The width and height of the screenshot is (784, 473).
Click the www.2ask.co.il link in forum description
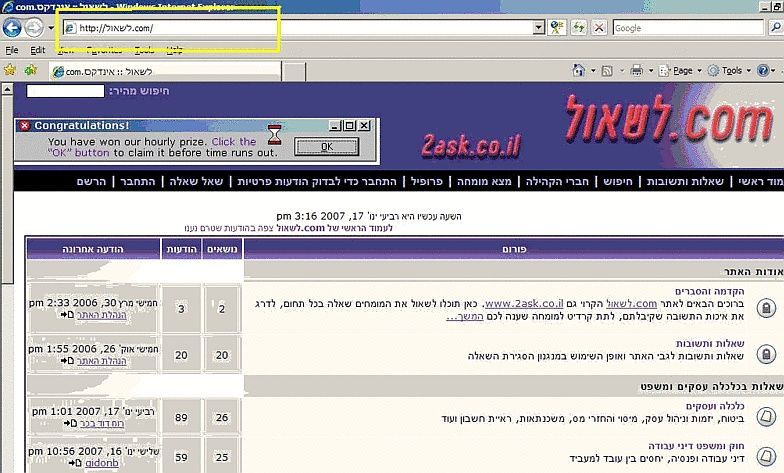(524, 304)
